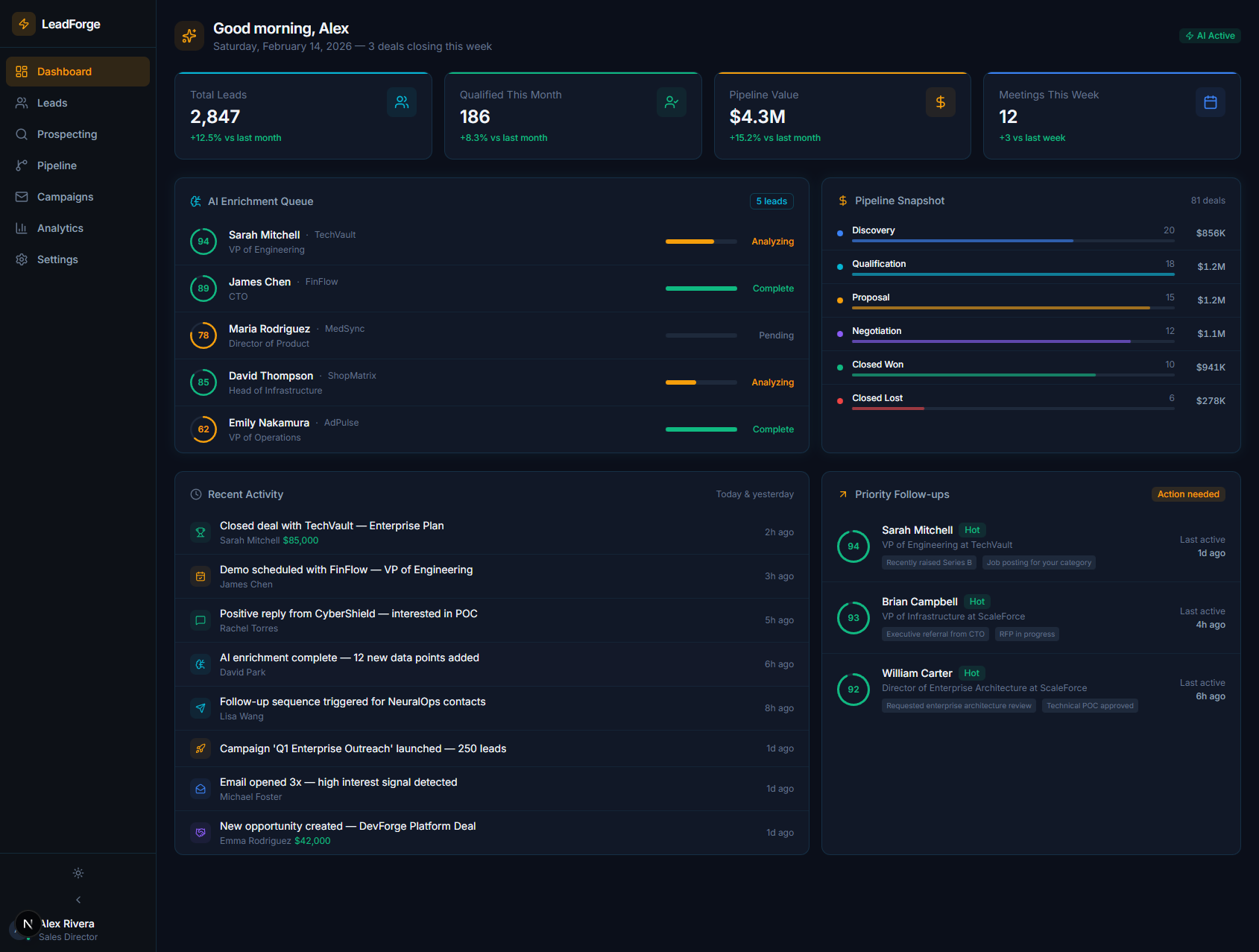Click the calendar icon on Meetings This Week card
Screen dimensions: 1259x952
tap(1210, 102)
